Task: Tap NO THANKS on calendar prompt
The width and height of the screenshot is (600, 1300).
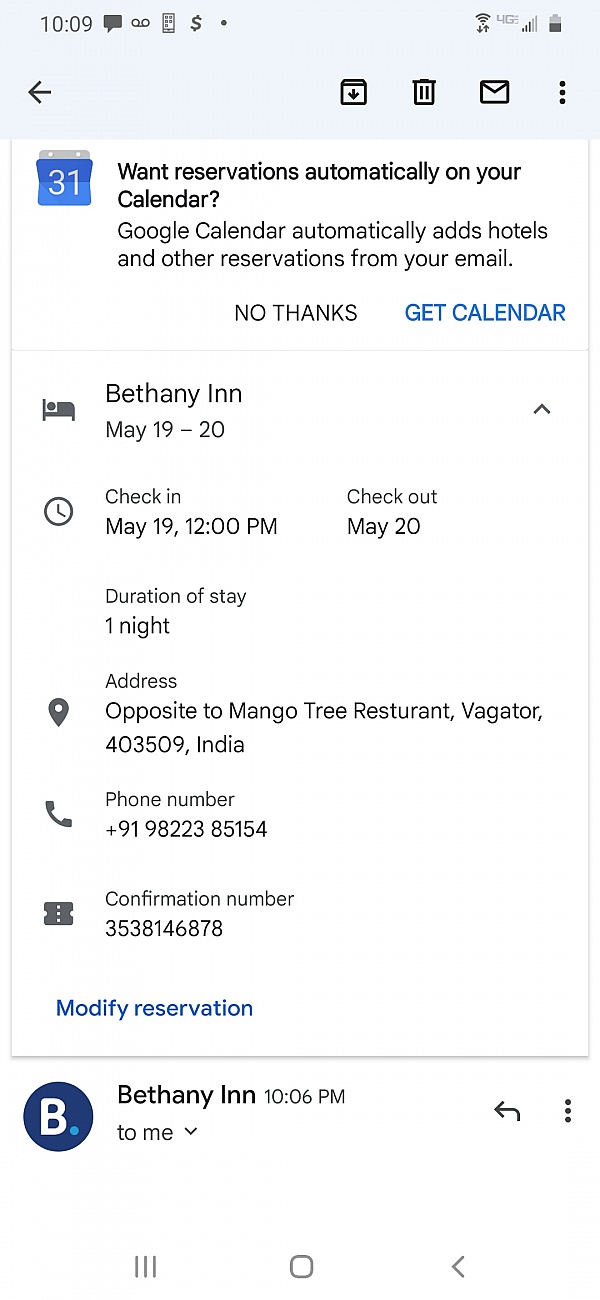Action: [295, 313]
